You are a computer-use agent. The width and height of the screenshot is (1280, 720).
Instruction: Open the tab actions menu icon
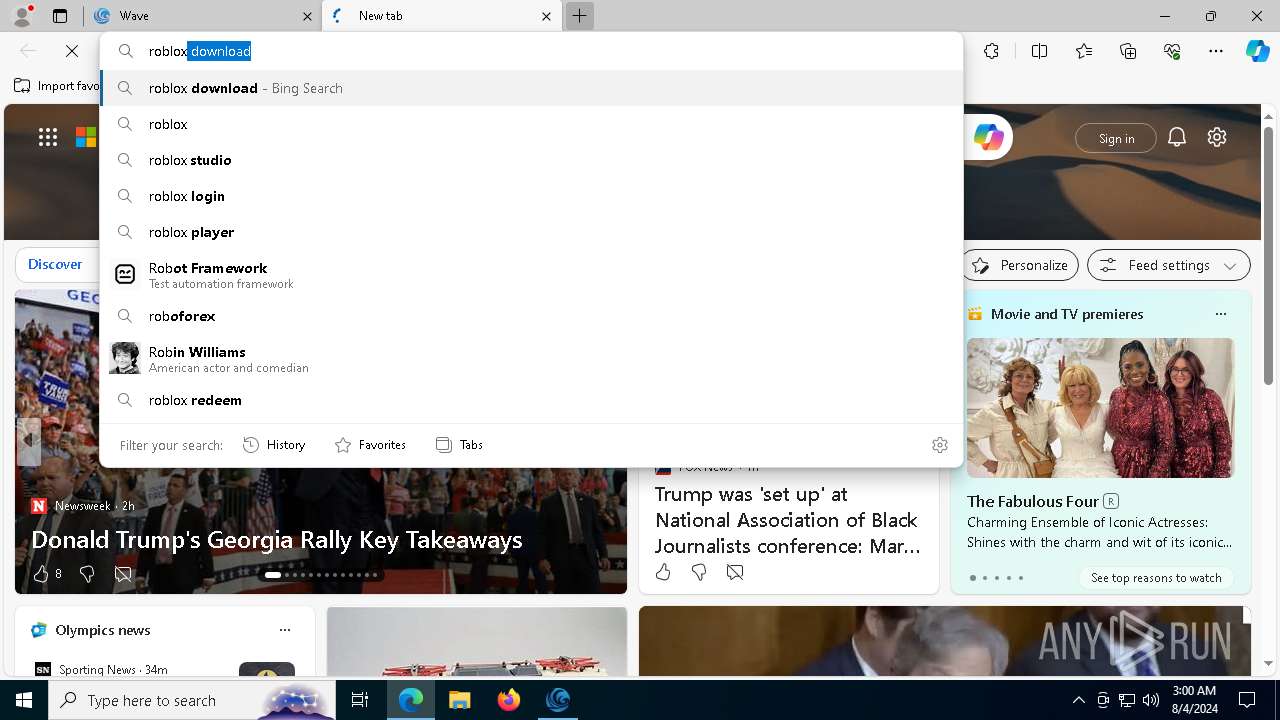[60, 16]
